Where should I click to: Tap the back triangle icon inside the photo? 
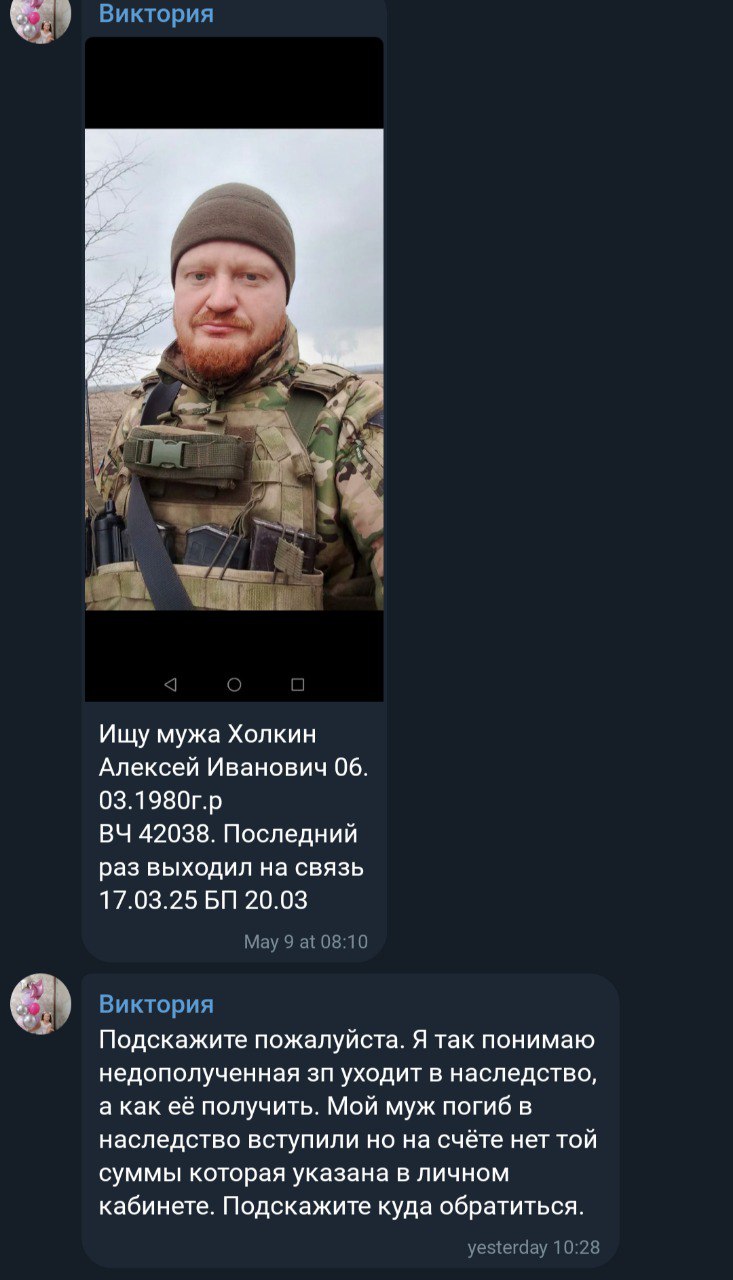(170, 685)
